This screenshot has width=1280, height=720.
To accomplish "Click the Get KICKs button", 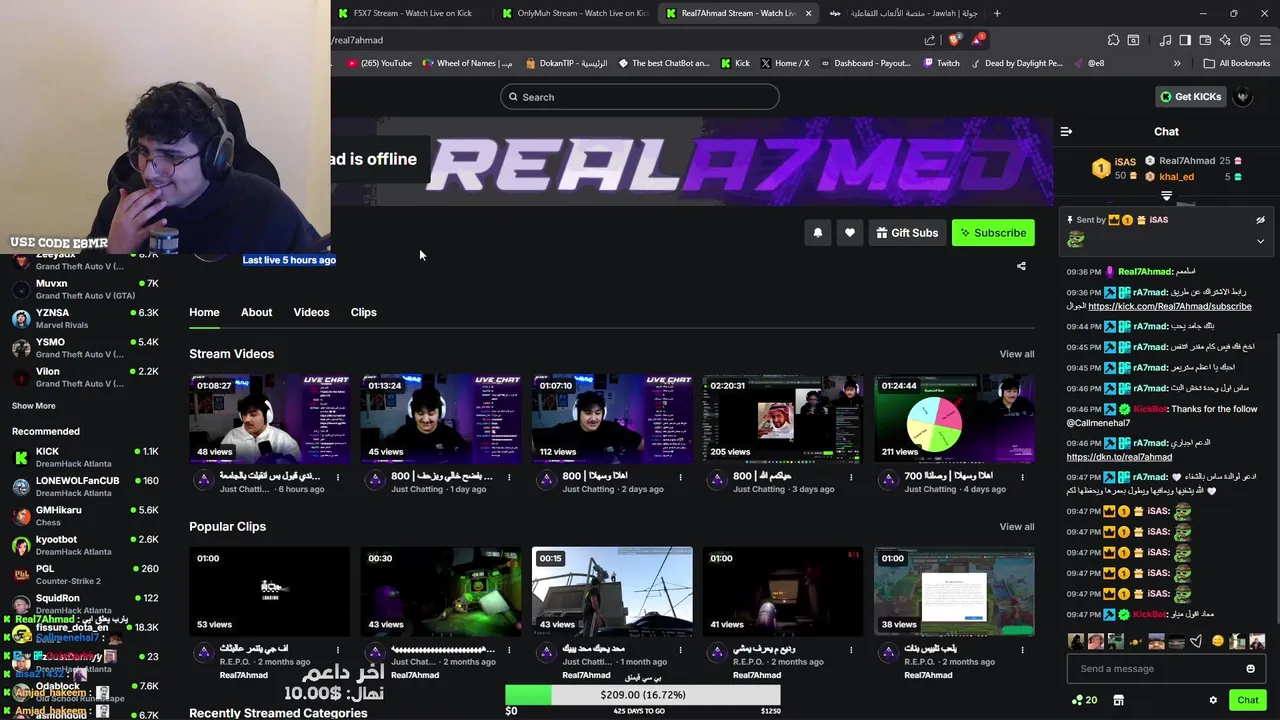I will tap(1190, 97).
